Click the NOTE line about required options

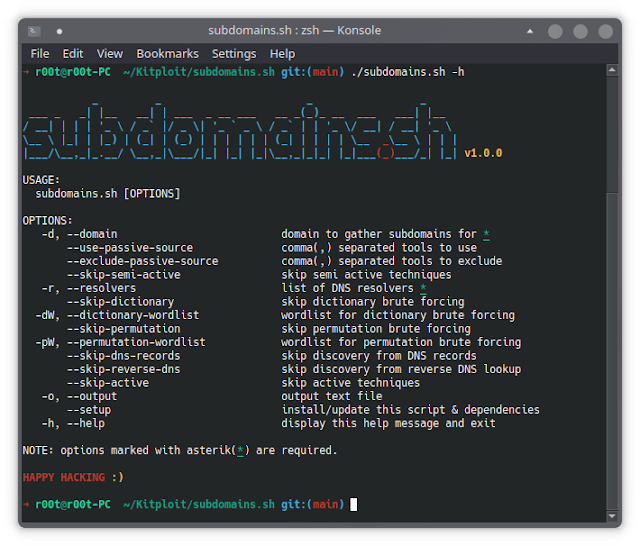[180, 451]
